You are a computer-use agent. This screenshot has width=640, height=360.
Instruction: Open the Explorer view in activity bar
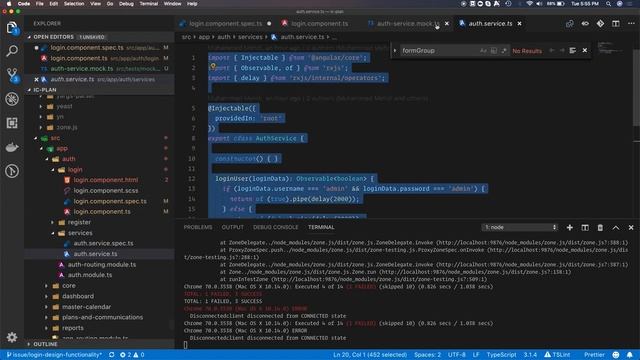click(12, 28)
